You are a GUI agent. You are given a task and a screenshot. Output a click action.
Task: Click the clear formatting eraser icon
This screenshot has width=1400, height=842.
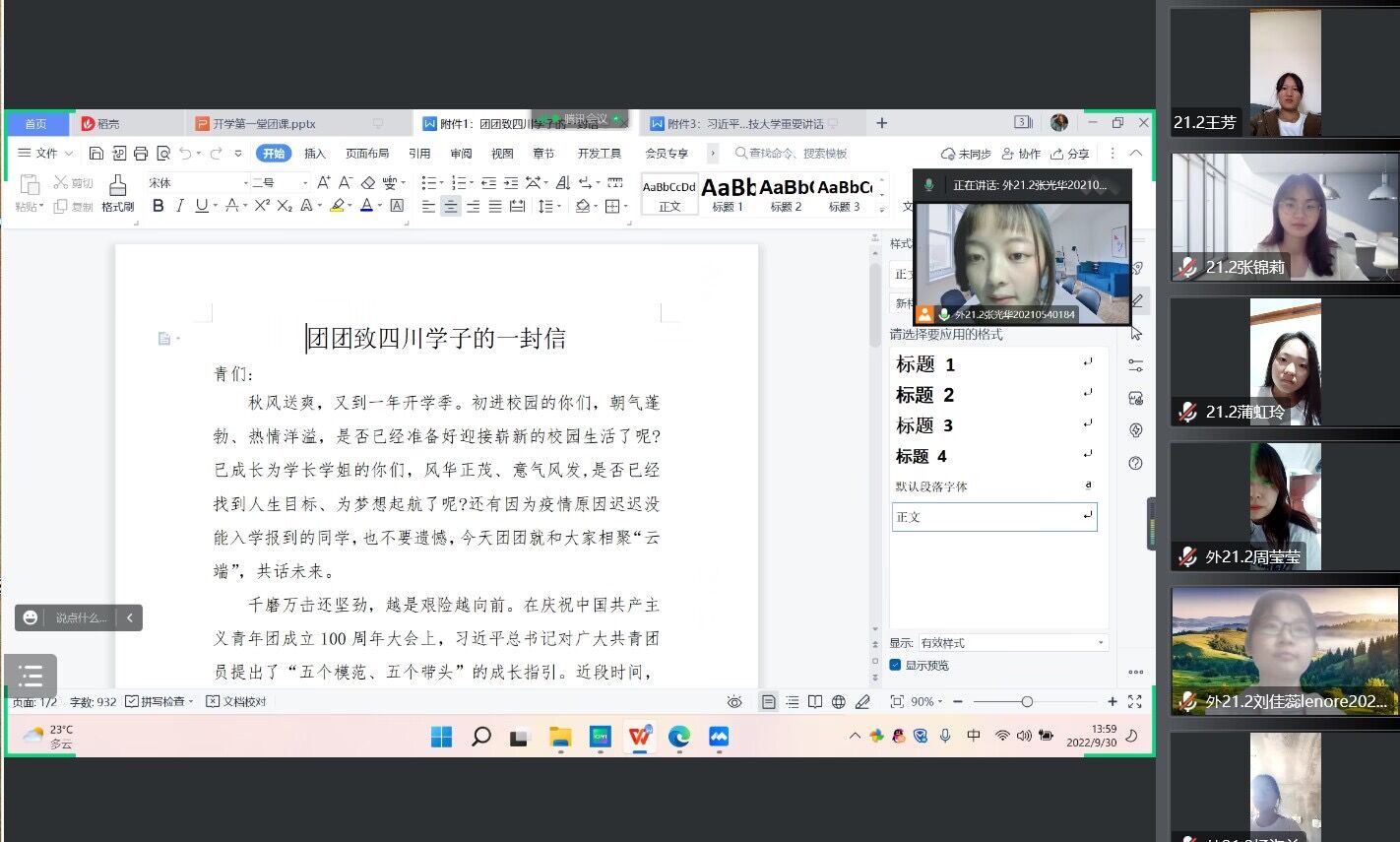pos(368,183)
